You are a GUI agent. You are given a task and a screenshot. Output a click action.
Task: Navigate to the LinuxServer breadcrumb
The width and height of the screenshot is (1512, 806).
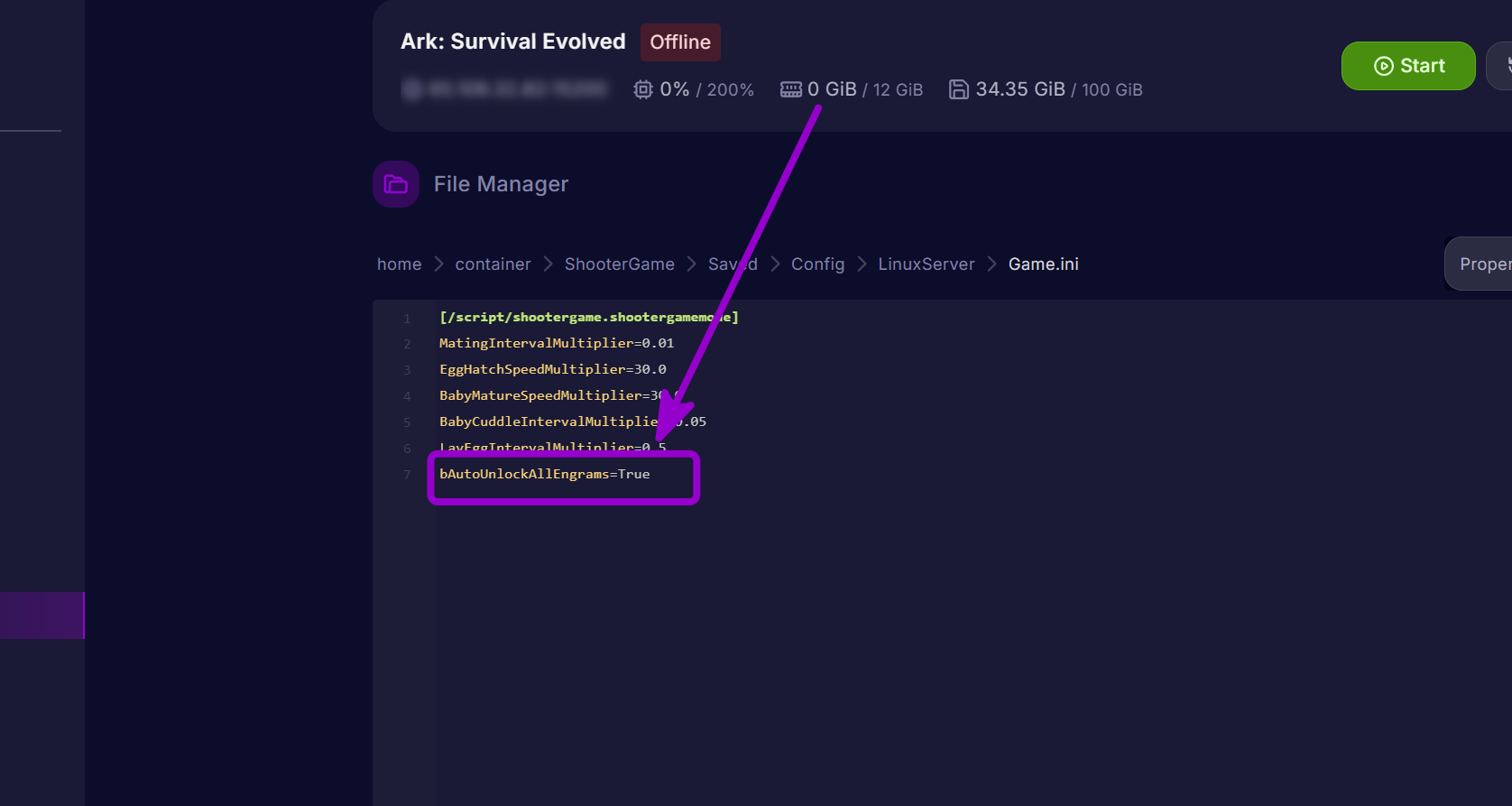coord(927,264)
